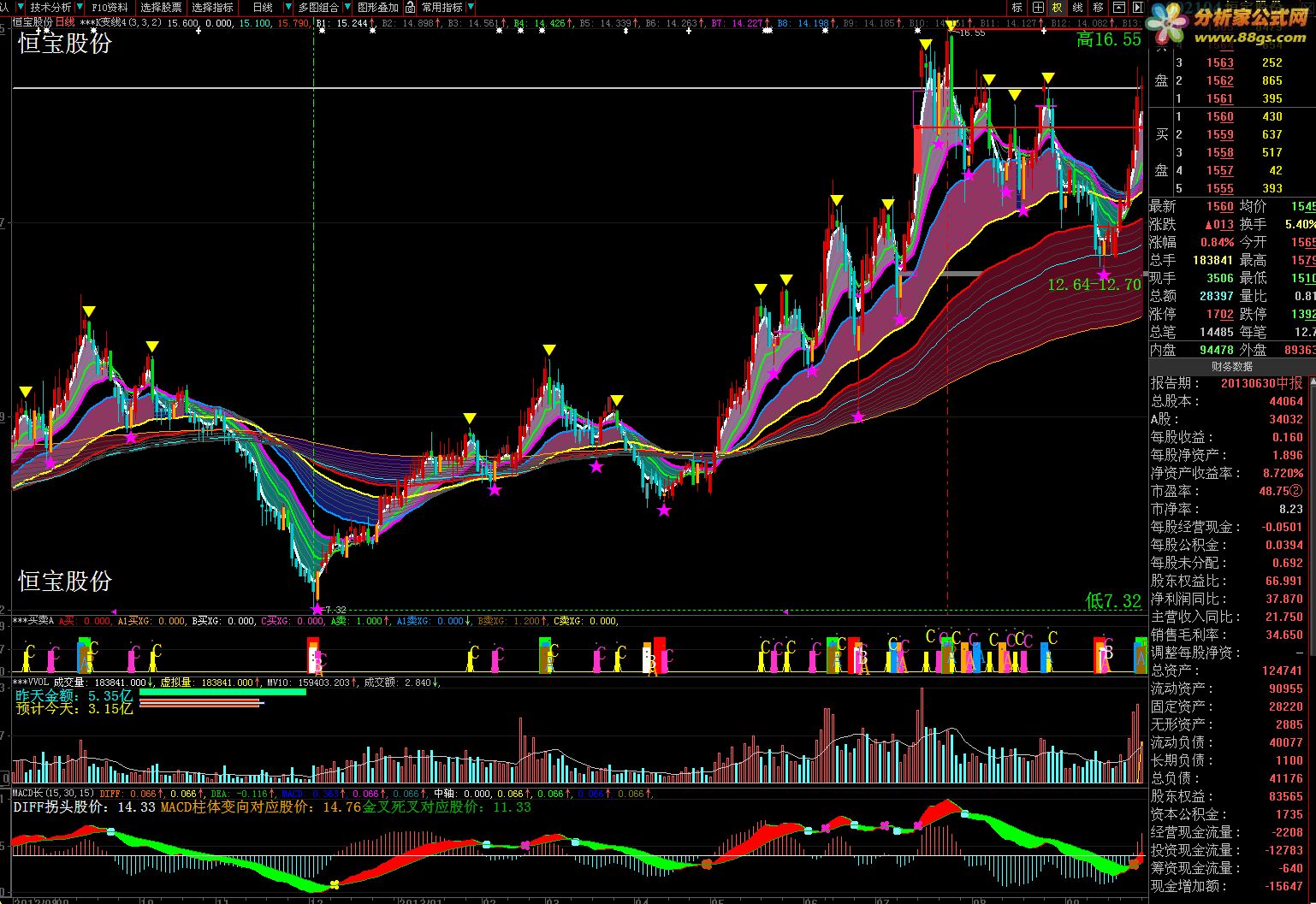This screenshot has height=904, width=1316.
Task: Click the 标 toolbar icon
Action: point(1017,7)
